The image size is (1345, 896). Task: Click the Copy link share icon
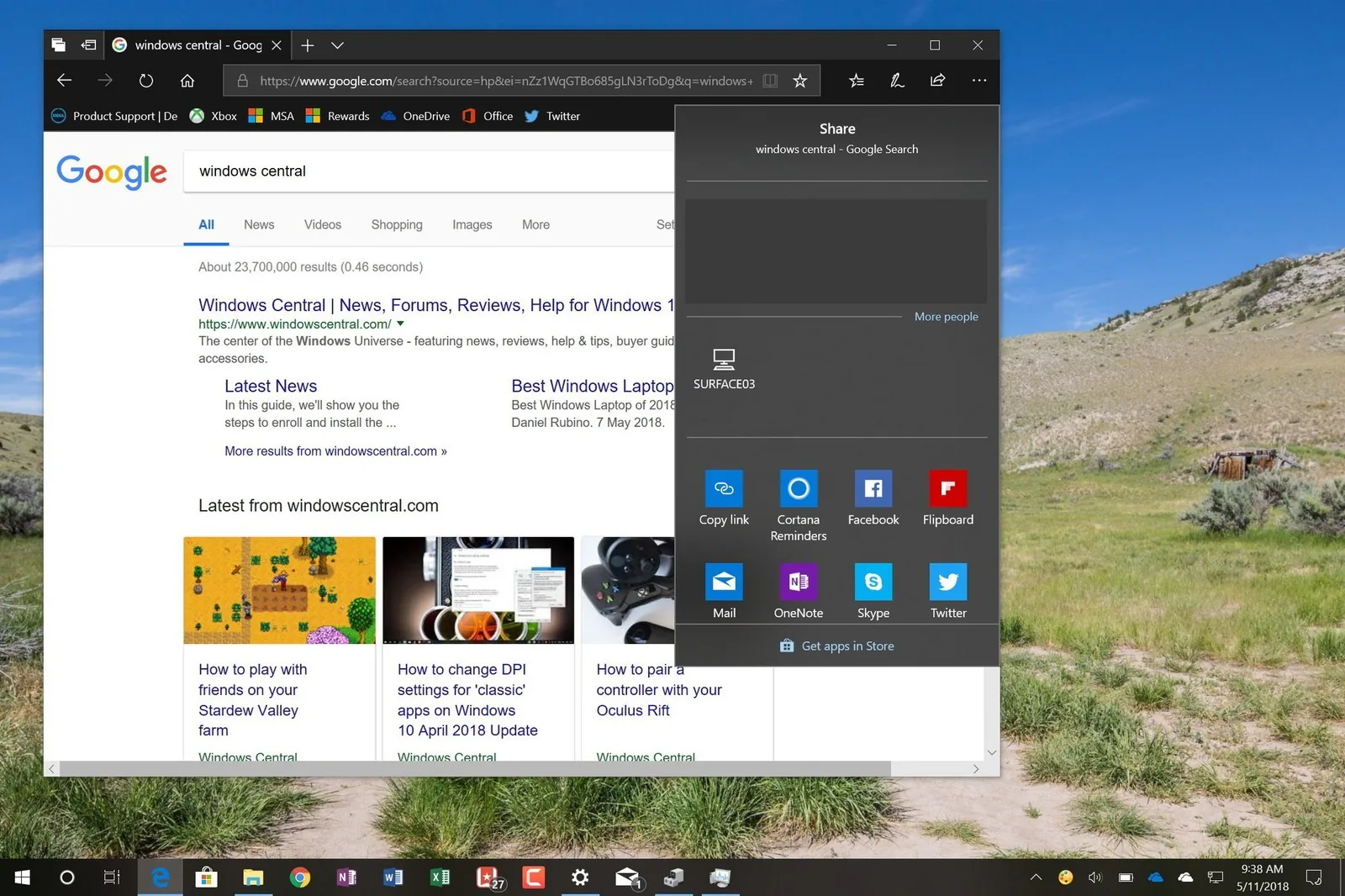point(724,488)
